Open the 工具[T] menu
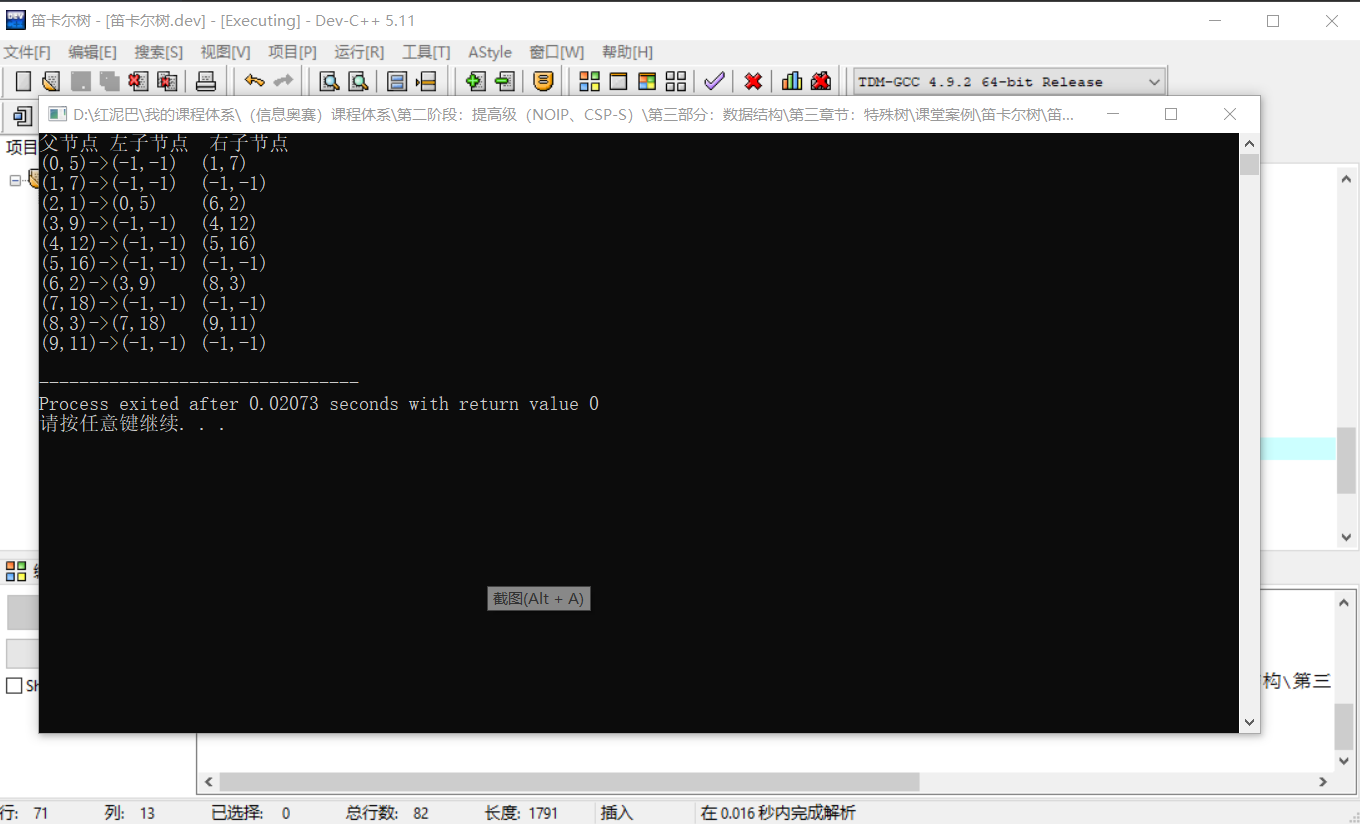The width and height of the screenshot is (1360, 824). coord(426,52)
